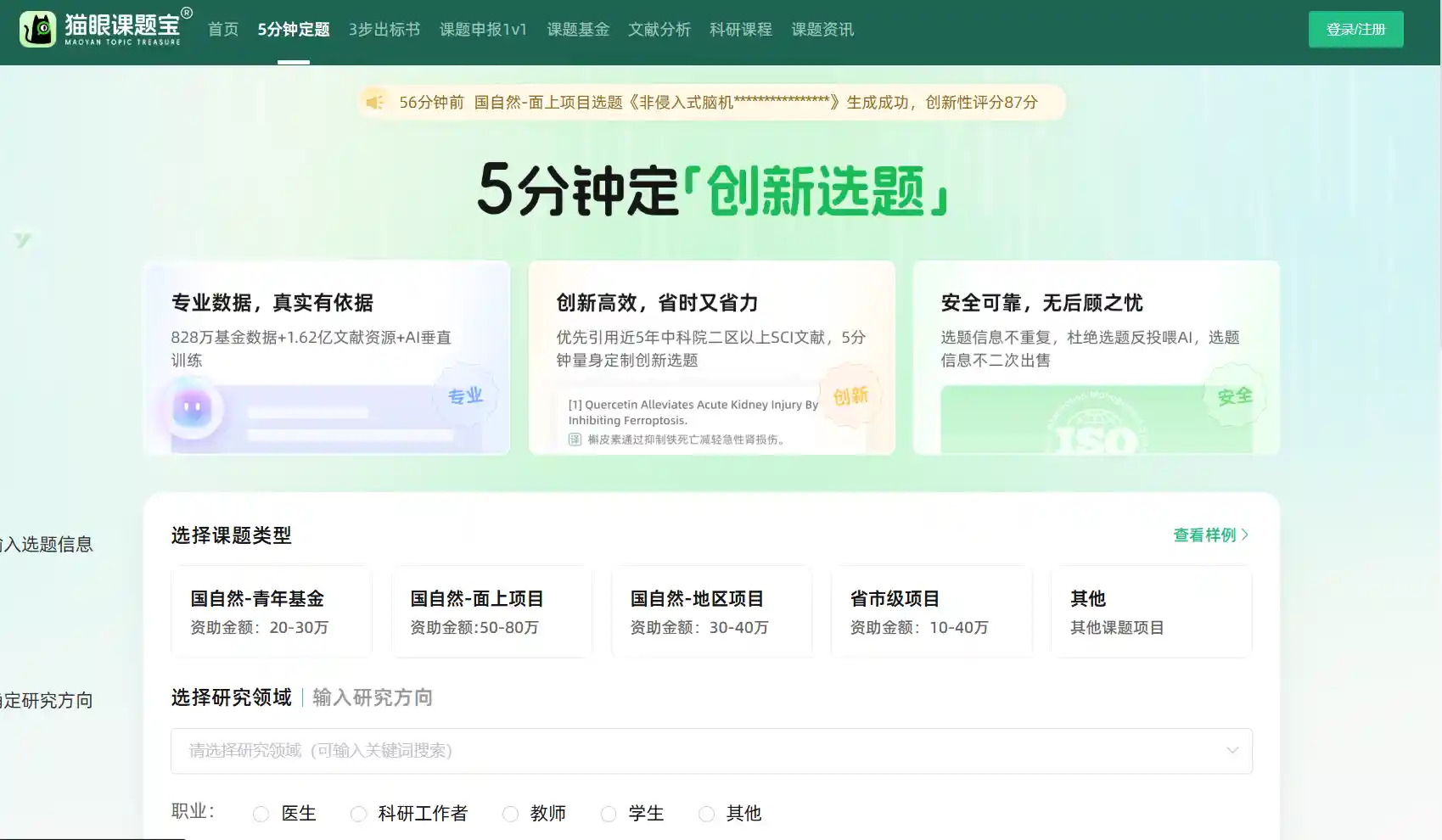This screenshot has height=840, width=1442.
Task: Switch to 输入研究方向 tab
Action: tap(373, 697)
